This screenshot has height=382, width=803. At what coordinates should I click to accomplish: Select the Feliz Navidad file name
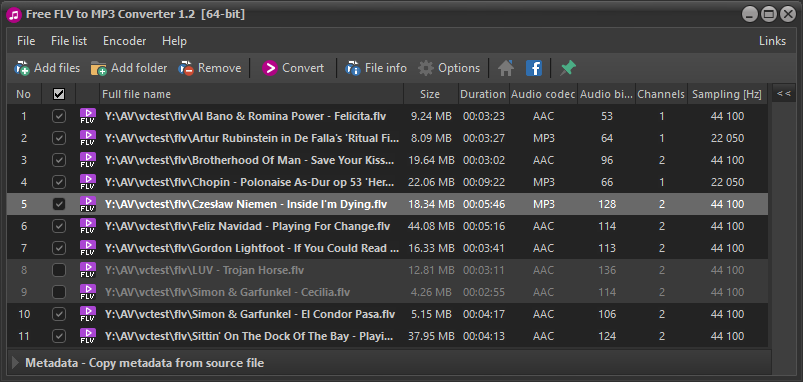point(247,226)
